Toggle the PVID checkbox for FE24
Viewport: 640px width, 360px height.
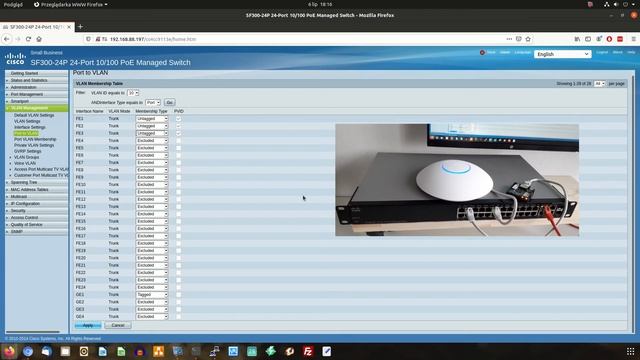(x=178, y=287)
